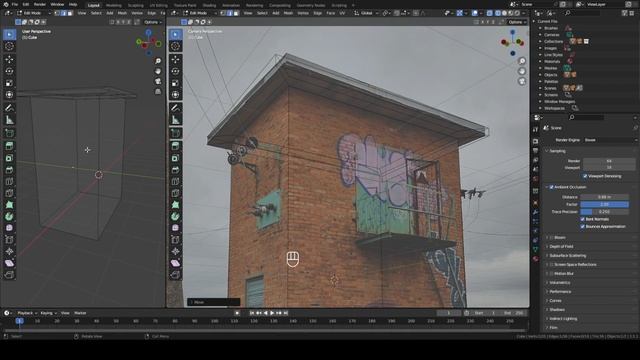This screenshot has width=640, height=360.
Task: Switch to the Shading workspace tab
Action: click(209, 5)
